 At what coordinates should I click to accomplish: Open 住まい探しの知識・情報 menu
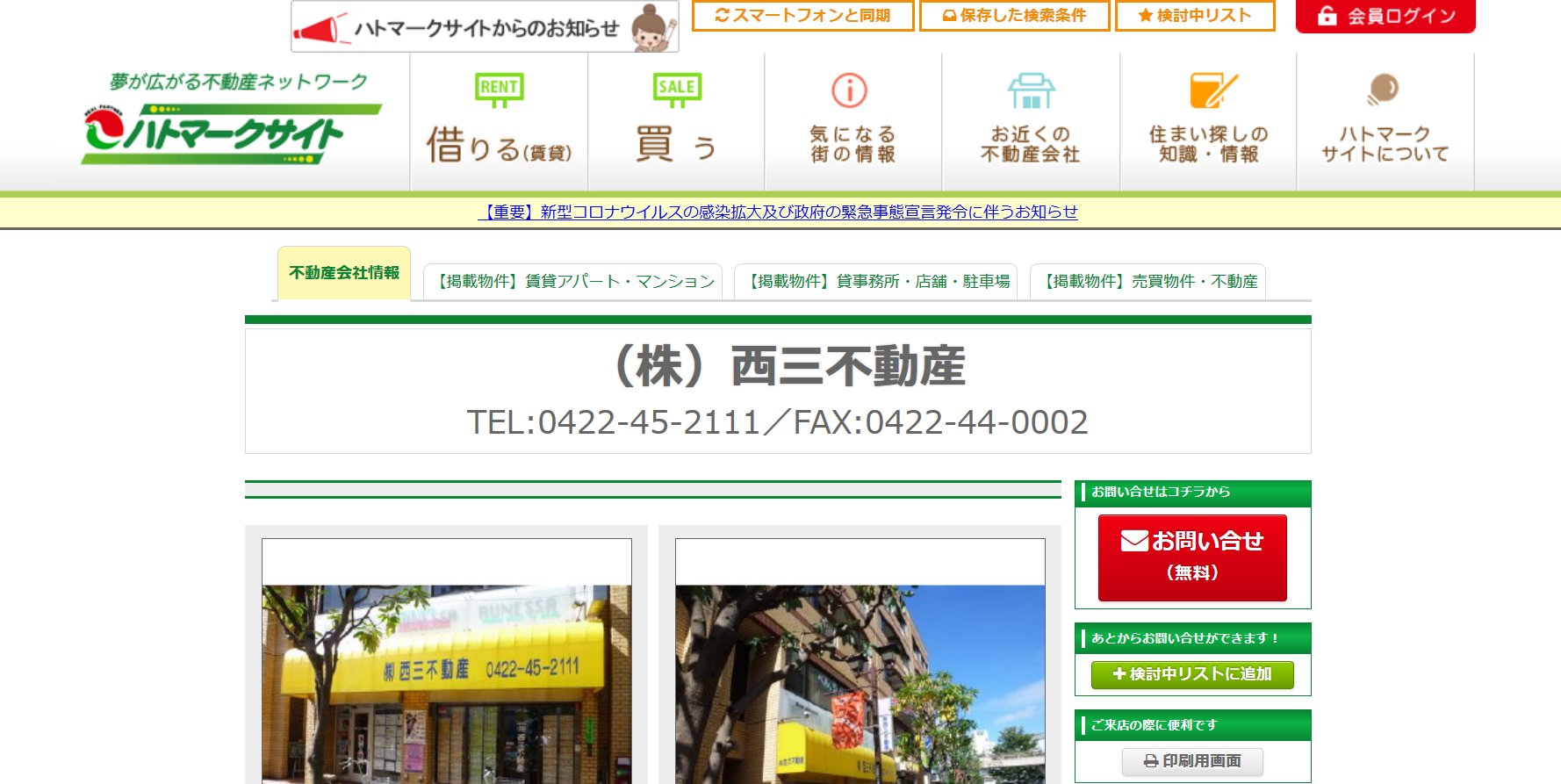(x=1209, y=122)
